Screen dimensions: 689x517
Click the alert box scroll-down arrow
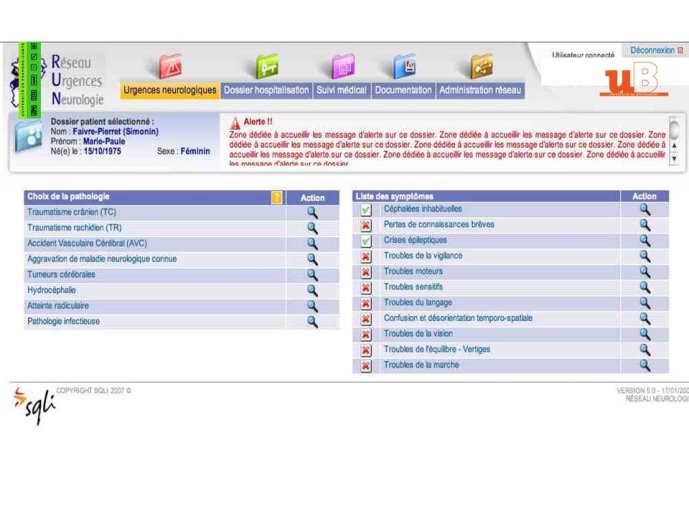[674, 158]
